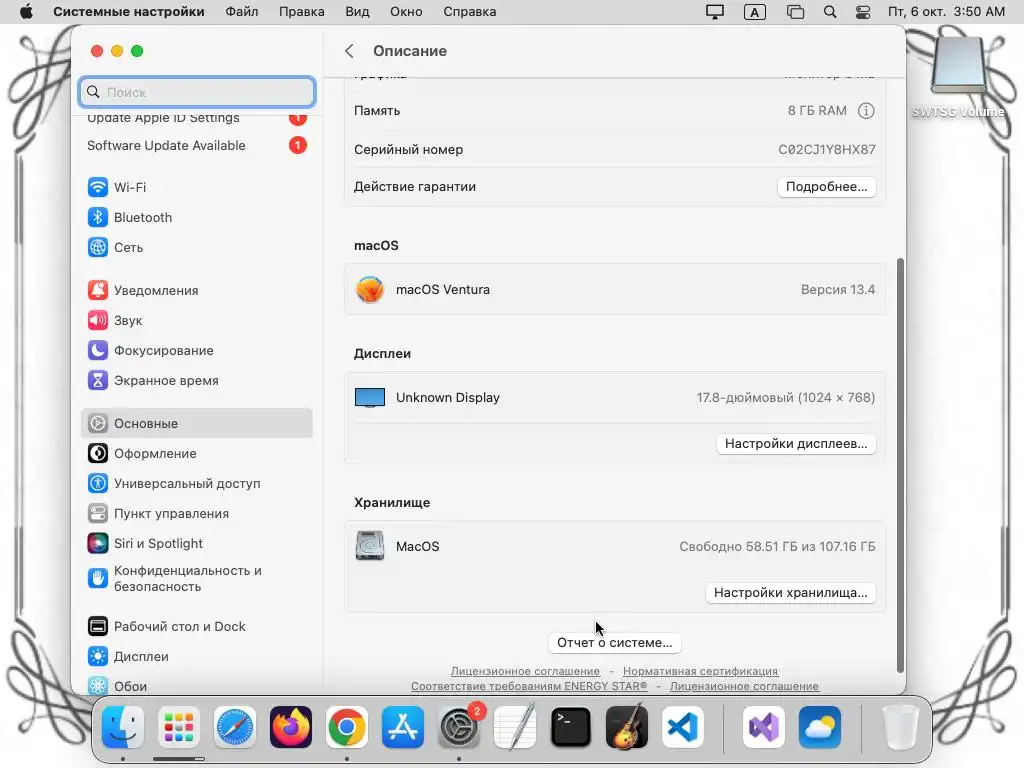The height and width of the screenshot is (768, 1024).
Task: Go back using the back chevron
Action: pyautogui.click(x=349, y=51)
